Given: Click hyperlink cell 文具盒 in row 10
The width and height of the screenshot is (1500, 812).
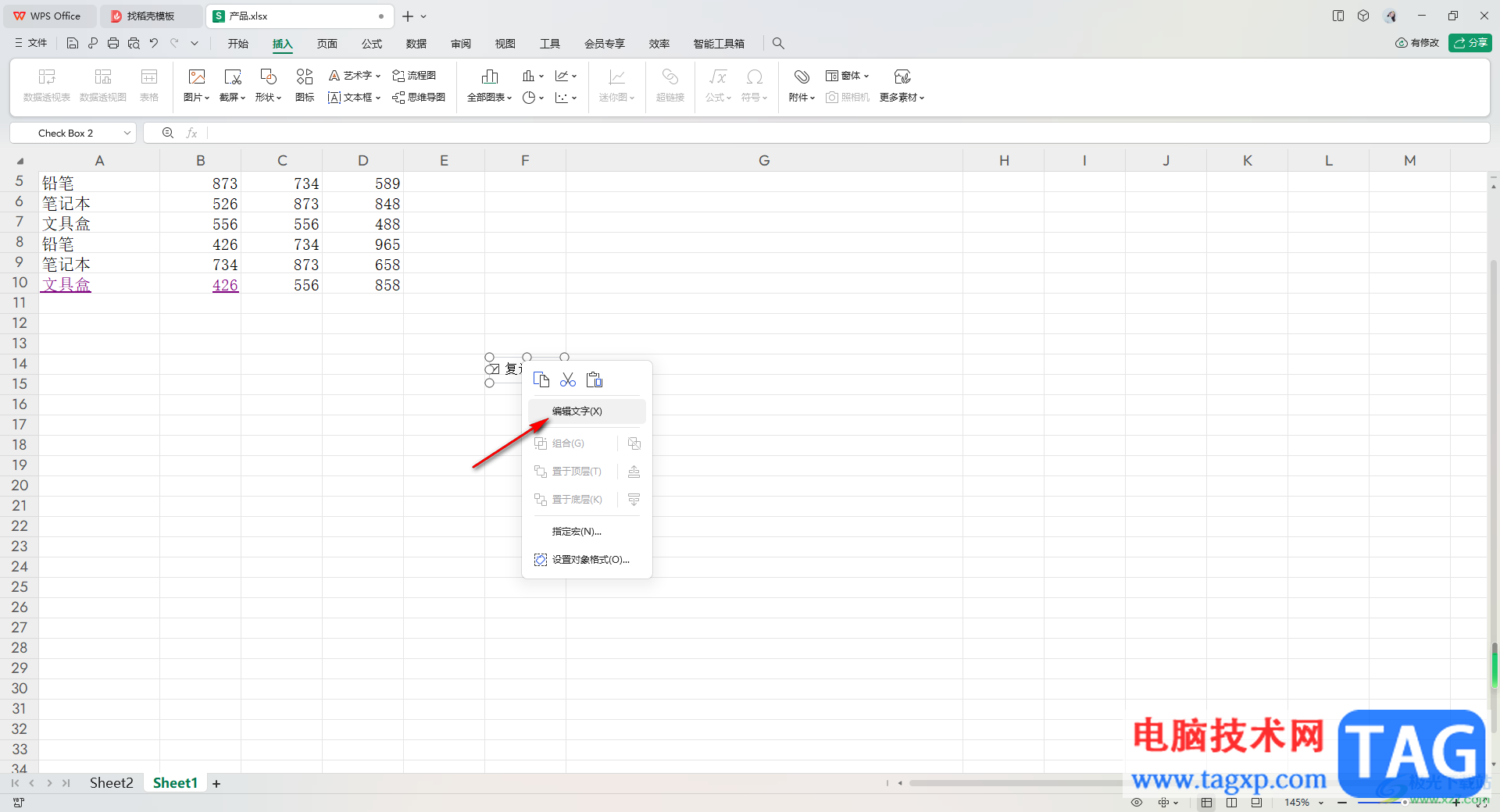Looking at the screenshot, I should 66,285.
